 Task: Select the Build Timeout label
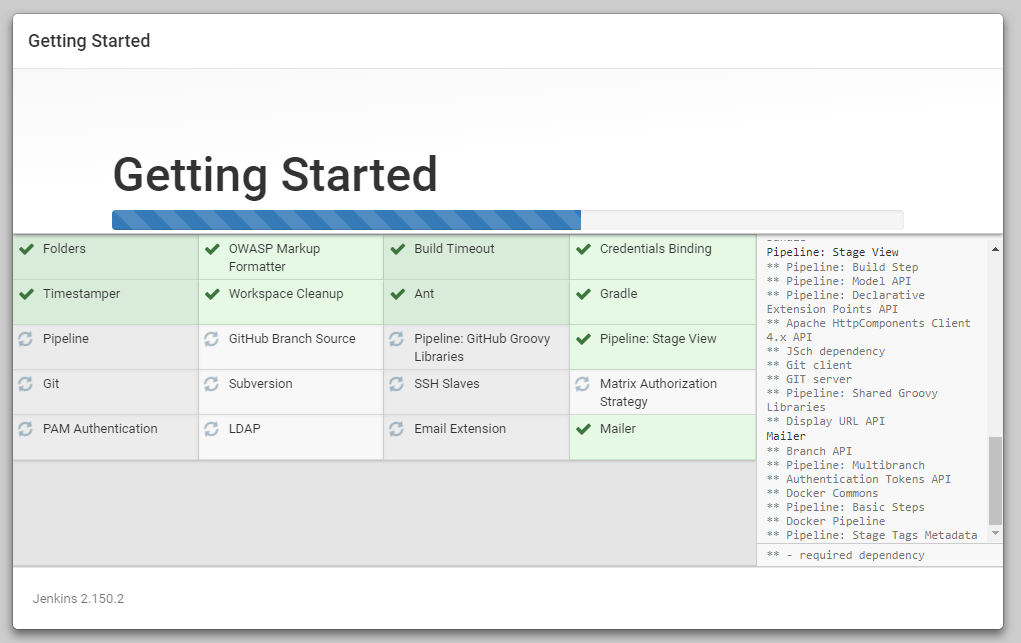point(454,248)
